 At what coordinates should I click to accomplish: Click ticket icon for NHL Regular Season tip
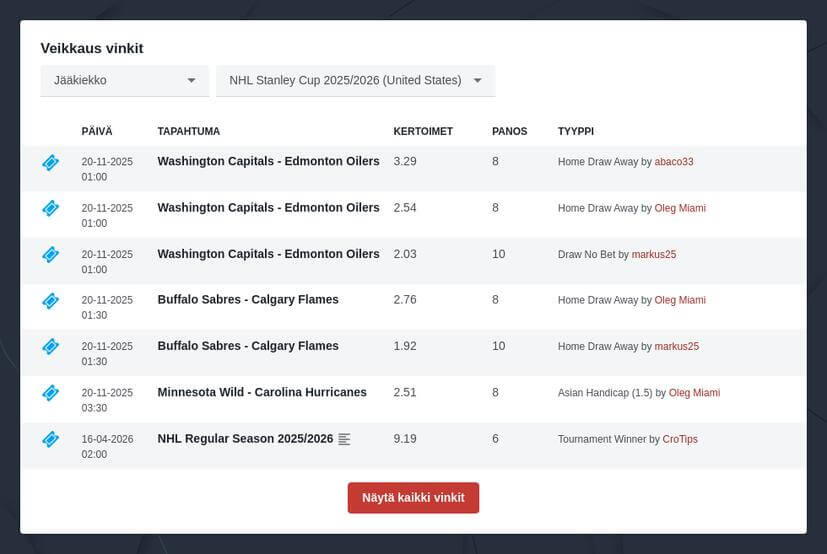tap(50, 439)
